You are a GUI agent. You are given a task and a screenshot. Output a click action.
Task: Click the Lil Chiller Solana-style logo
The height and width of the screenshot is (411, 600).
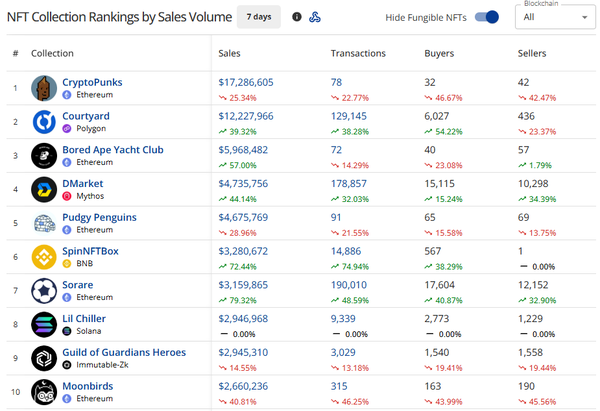pos(44,325)
